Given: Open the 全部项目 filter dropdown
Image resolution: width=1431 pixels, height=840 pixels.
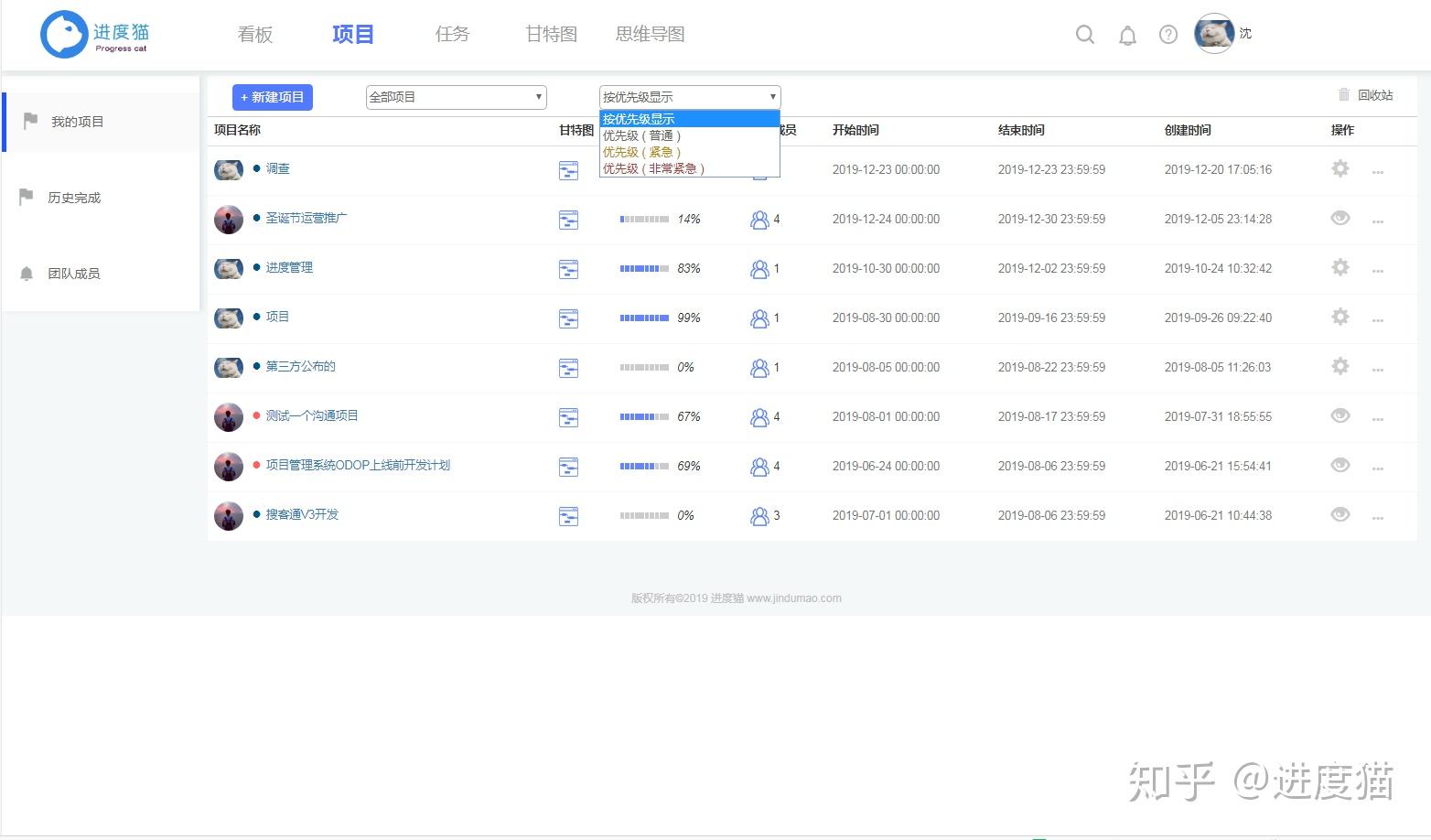Looking at the screenshot, I should [x=457, y=97].
